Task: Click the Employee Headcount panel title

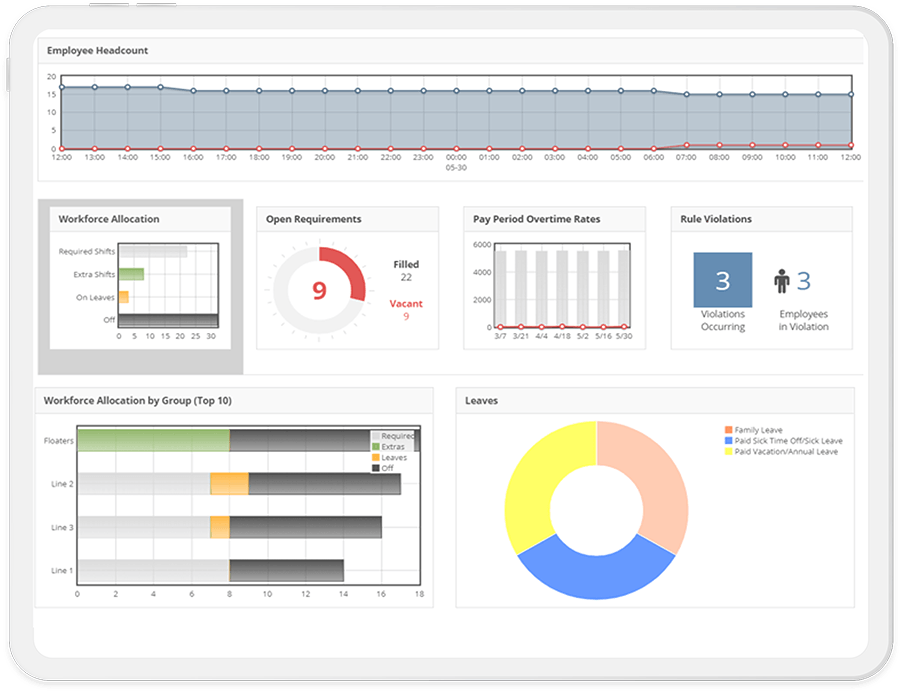Action: click(x=98, y=51)
